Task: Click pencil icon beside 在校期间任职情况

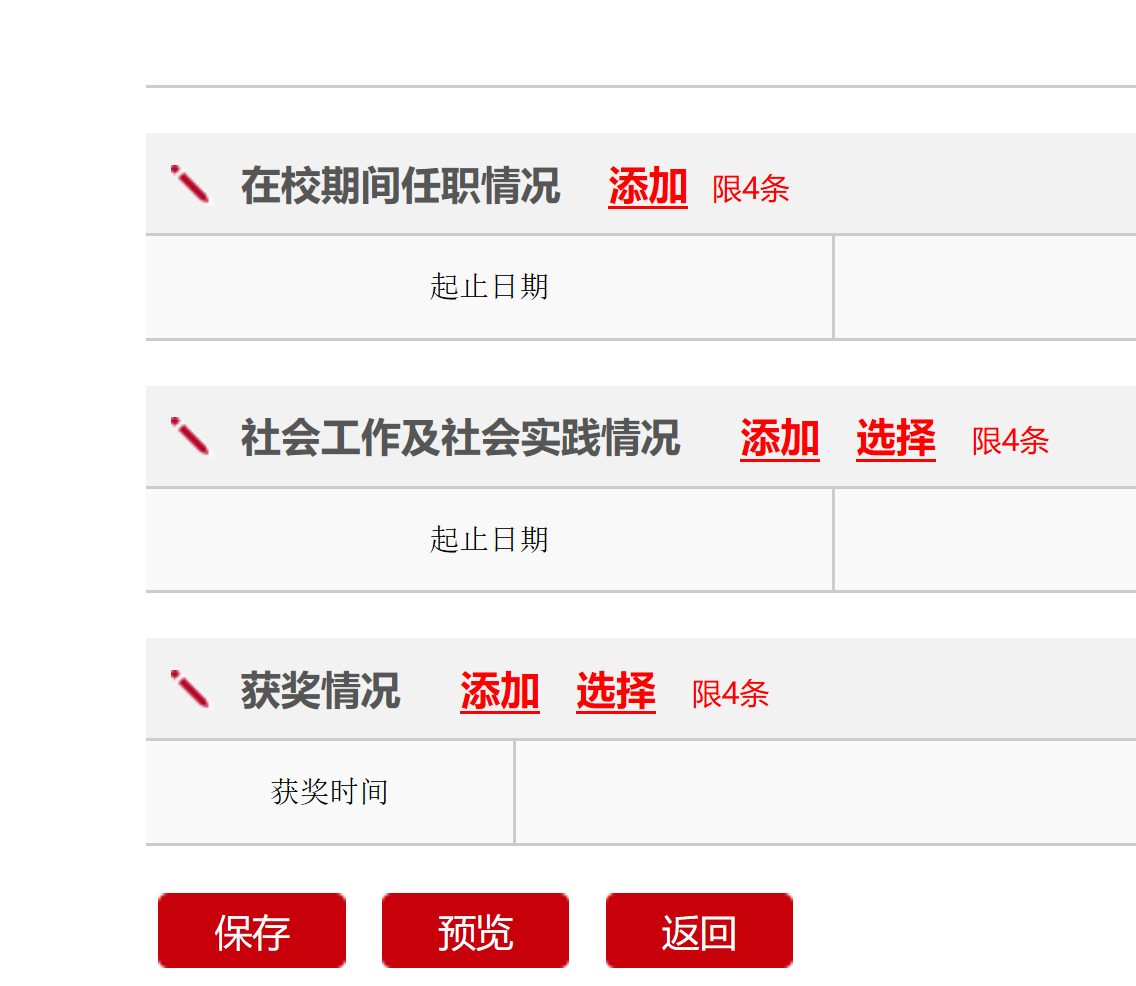Action: click(x=190, y=184)
